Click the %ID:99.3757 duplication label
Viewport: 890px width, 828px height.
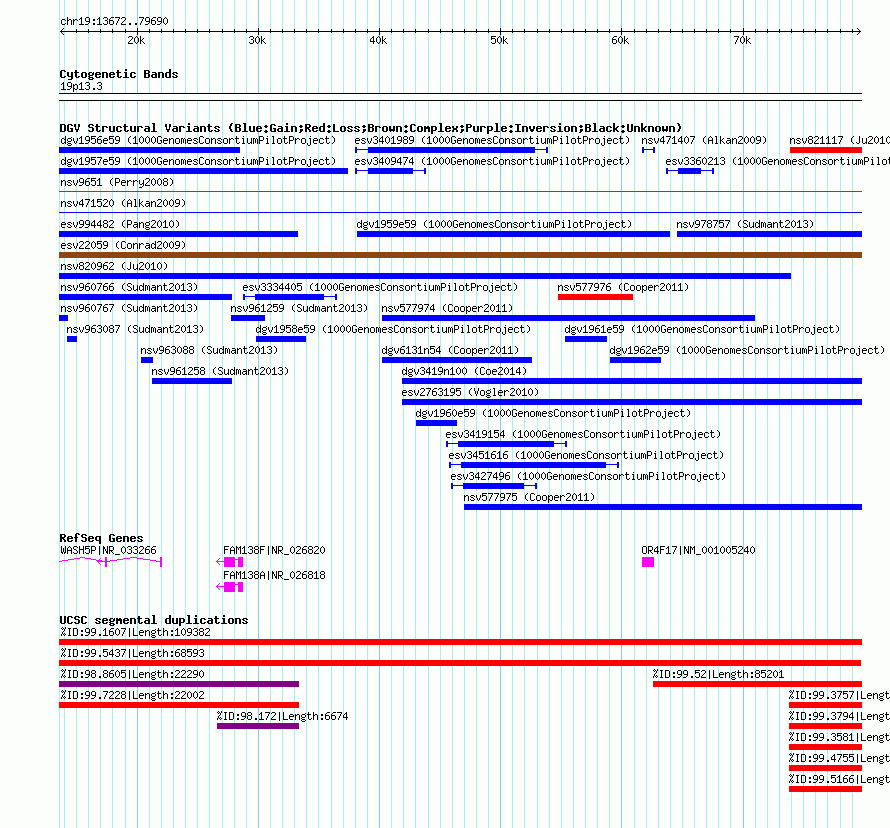click(x=839, y=695)
